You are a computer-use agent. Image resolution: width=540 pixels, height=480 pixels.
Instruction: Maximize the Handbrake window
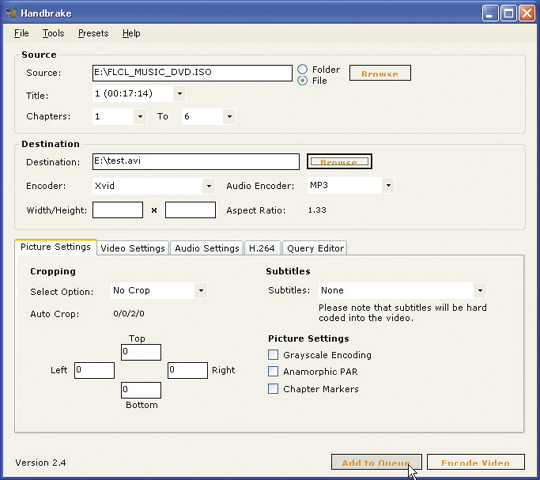pos(508,13)
